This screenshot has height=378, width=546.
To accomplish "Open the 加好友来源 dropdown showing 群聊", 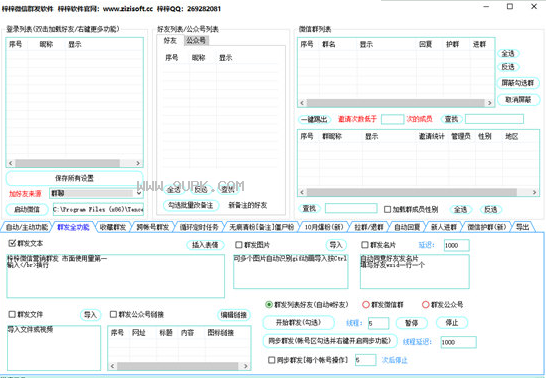I will click(96, 193).
